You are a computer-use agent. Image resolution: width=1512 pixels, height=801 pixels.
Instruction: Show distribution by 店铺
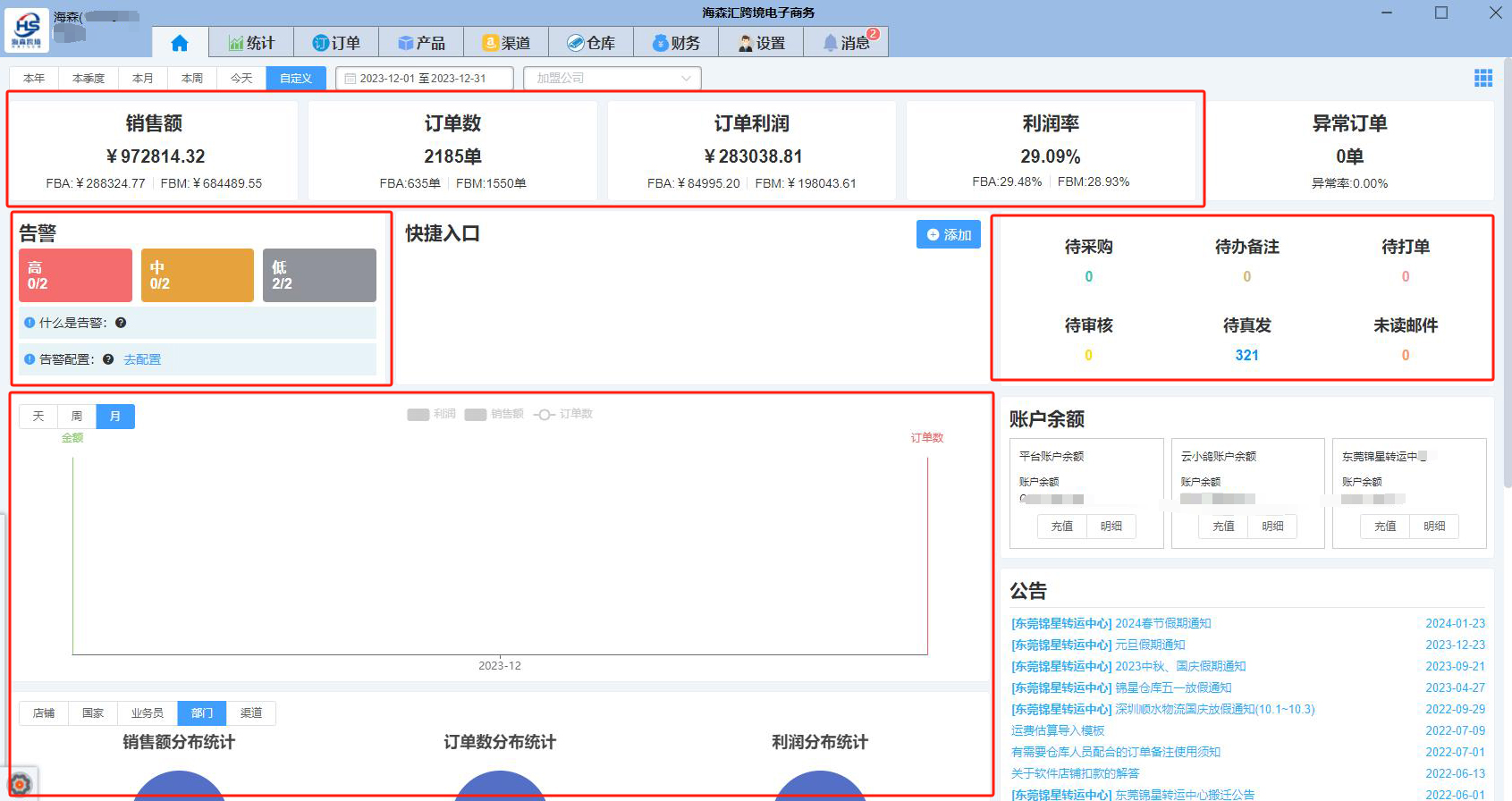point(44,713)
